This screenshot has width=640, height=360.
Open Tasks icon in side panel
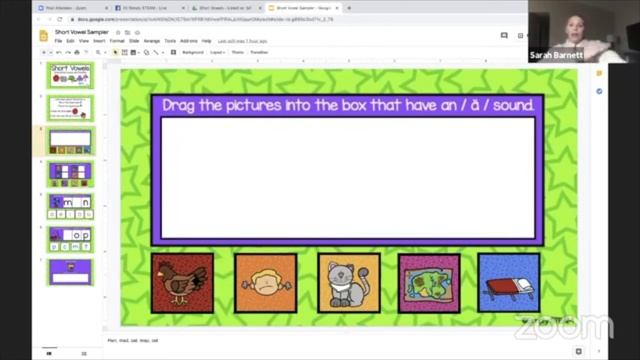click(x=599, y=91)
